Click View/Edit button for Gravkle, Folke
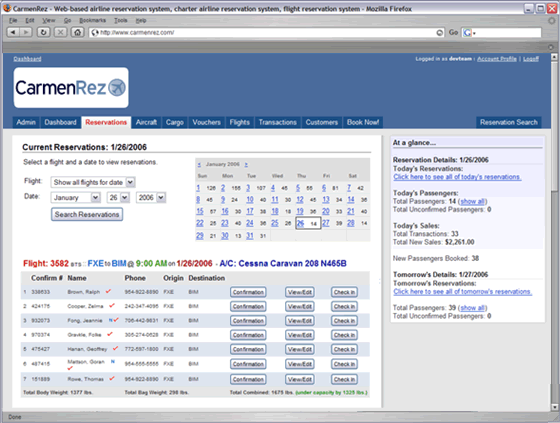Image resolution: width=560 pixels, height=423 pixels. click(x=300, y=335)
